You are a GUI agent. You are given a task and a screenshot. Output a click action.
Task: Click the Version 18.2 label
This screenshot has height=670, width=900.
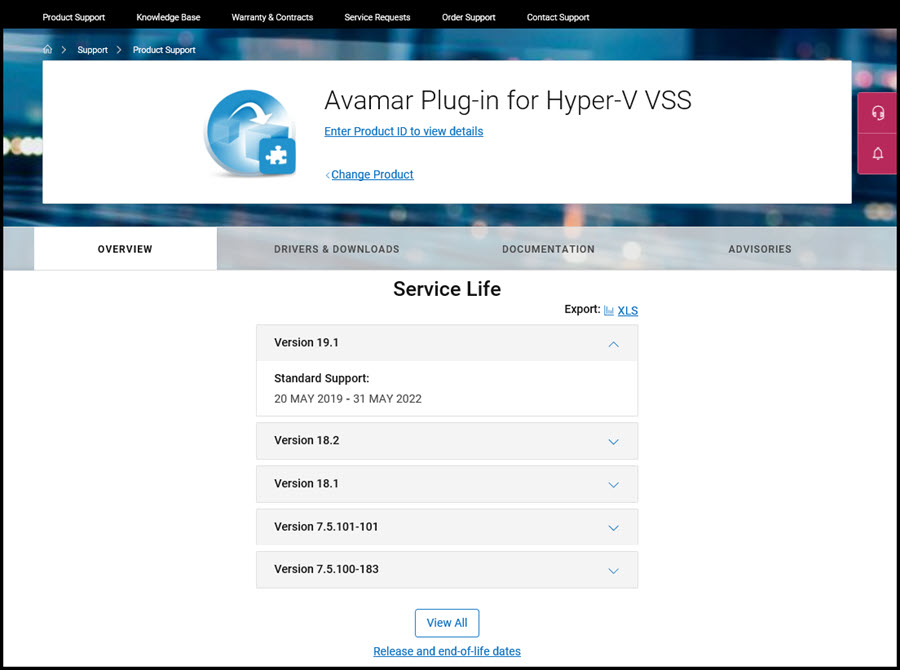307,440
